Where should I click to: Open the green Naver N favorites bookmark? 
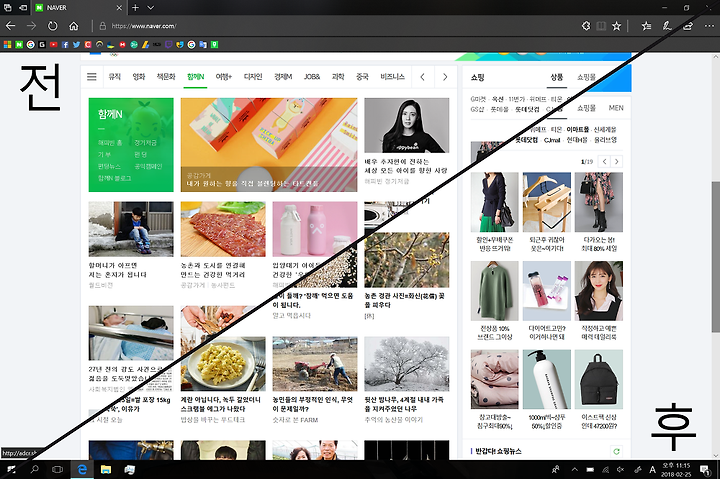point(19,45)
